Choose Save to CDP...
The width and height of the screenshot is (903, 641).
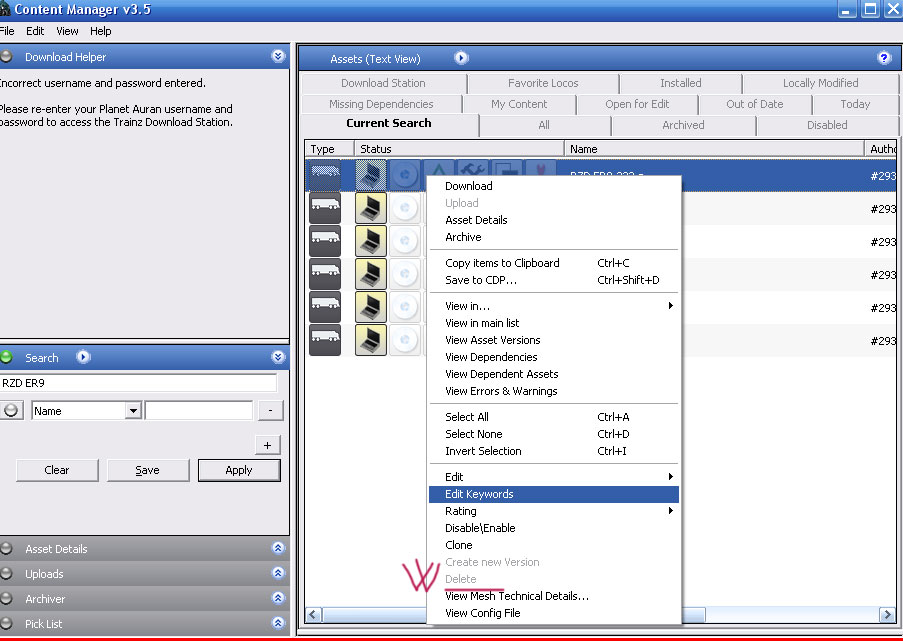coord(553,280)
